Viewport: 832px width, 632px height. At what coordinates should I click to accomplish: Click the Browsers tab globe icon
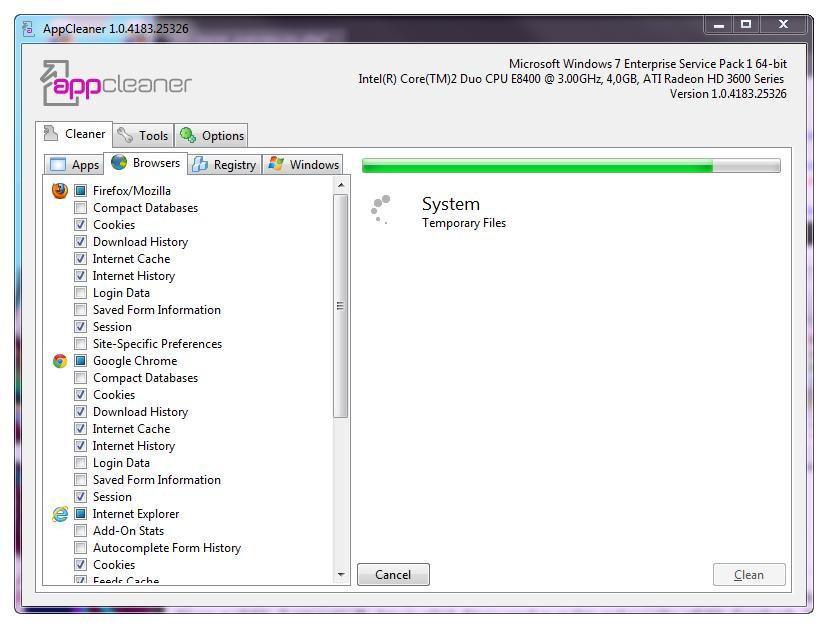pyautogui.click(x=119, y=162)
